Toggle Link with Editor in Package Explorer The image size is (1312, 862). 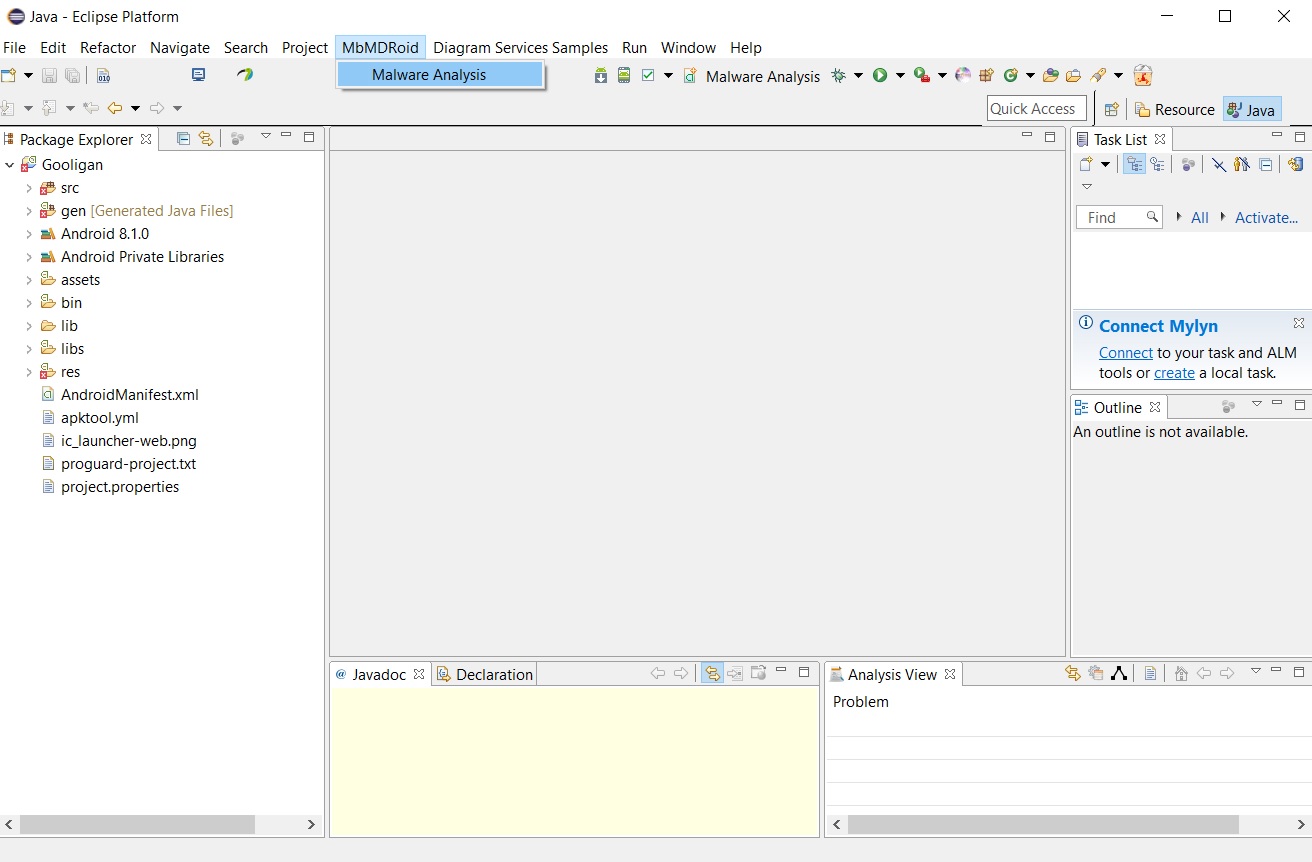[x=206, y=139]
